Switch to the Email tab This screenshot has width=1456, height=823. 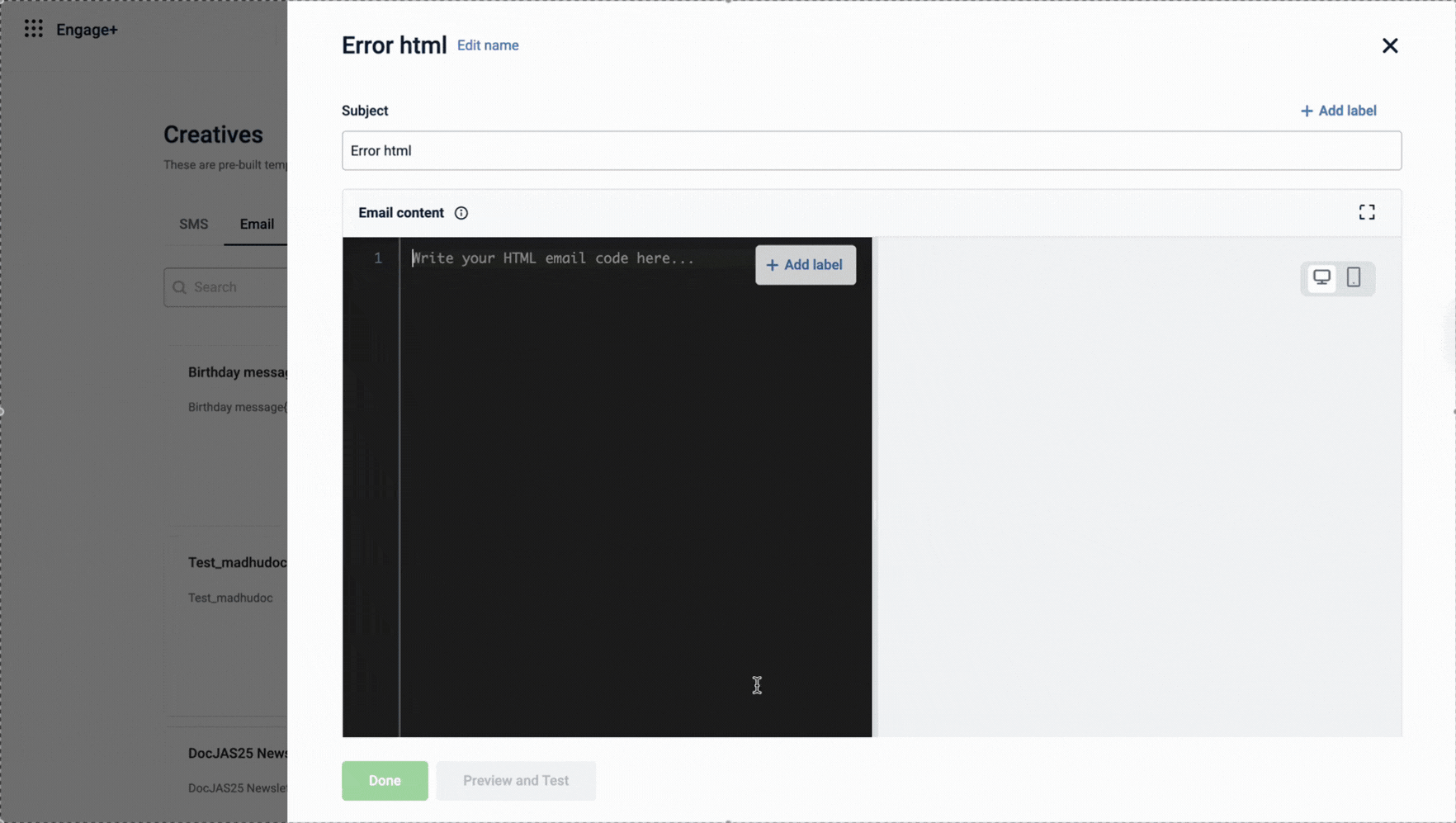(257, 224)
